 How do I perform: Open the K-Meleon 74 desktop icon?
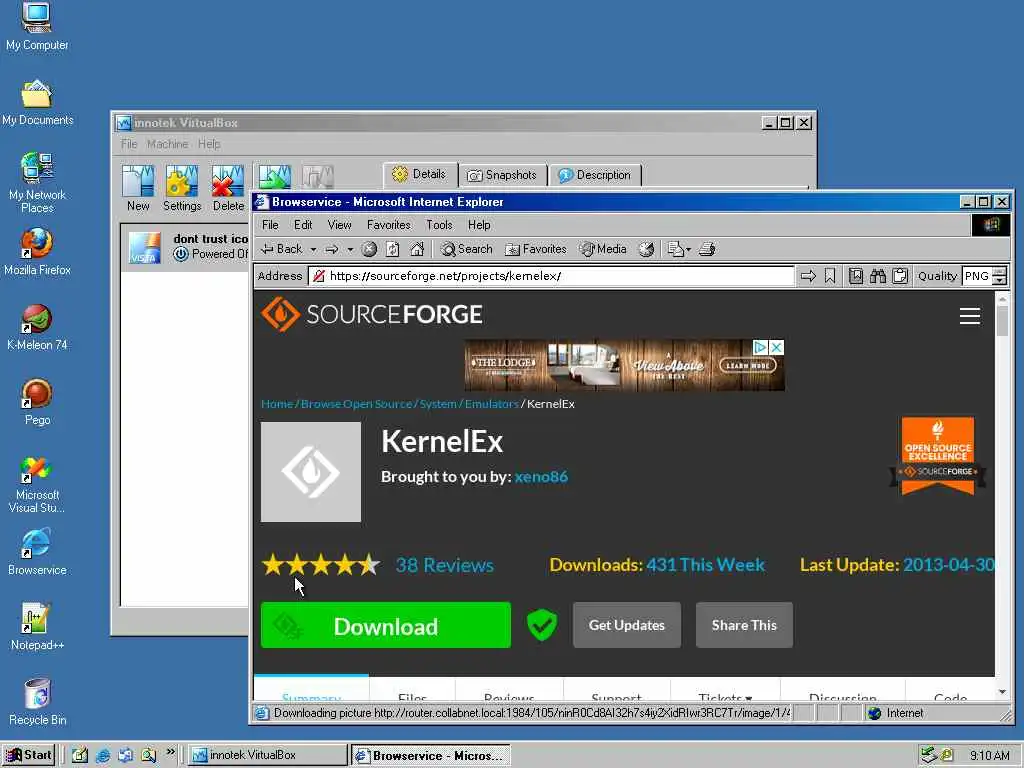[37, 327]
